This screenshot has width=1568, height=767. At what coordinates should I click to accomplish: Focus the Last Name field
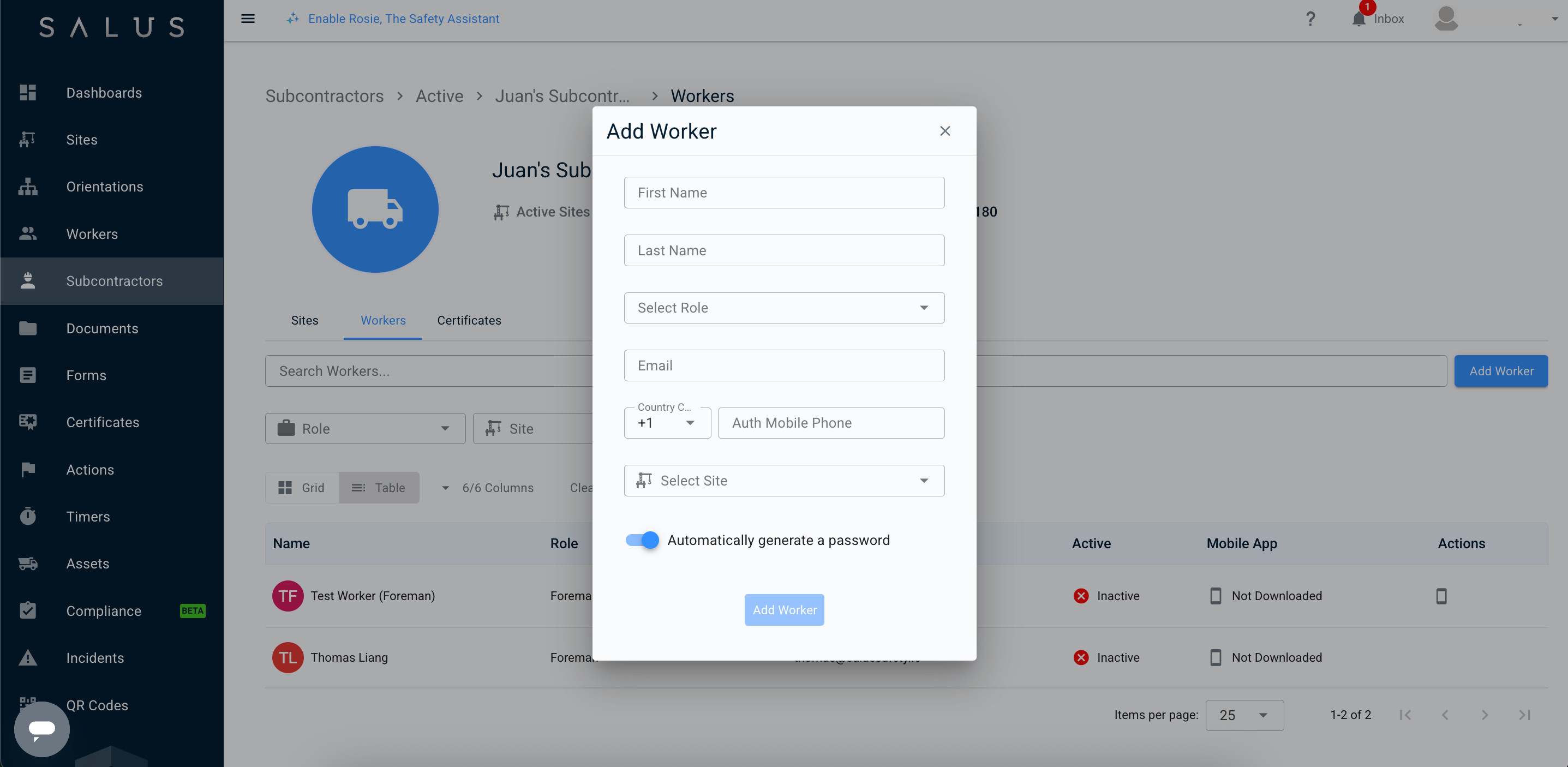coord(784,250)
